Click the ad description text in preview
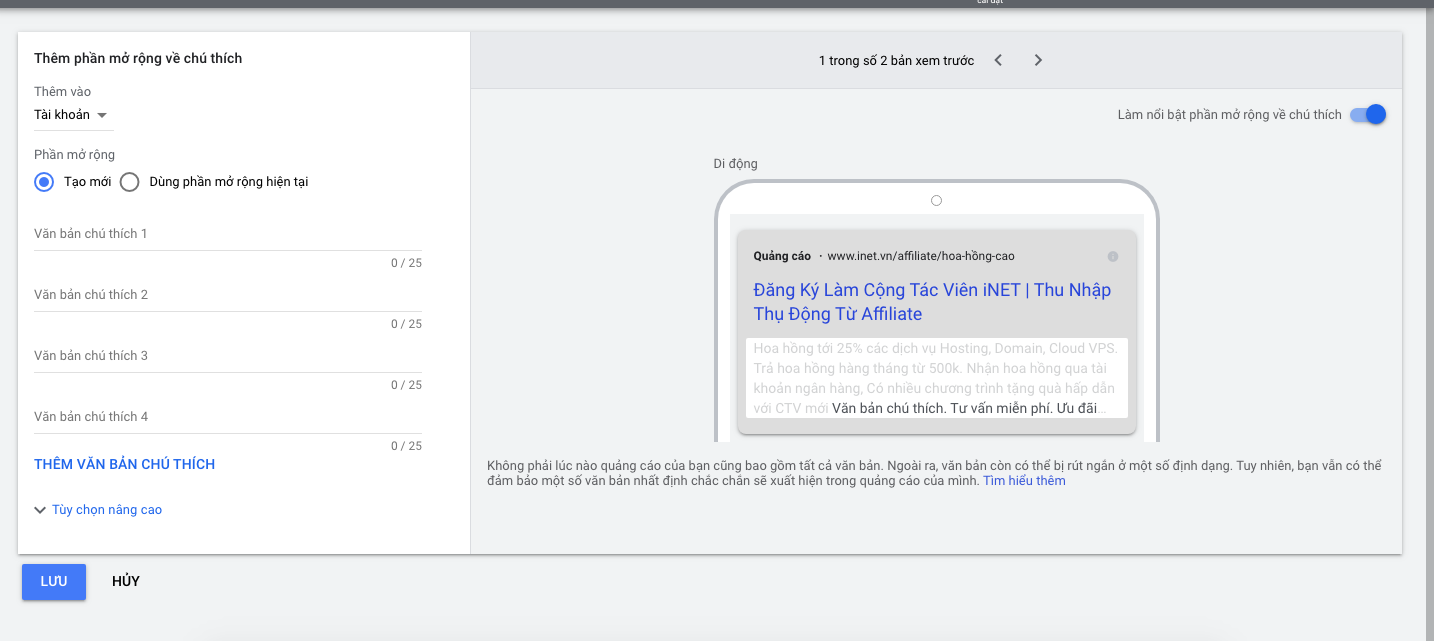 point(937,378)
